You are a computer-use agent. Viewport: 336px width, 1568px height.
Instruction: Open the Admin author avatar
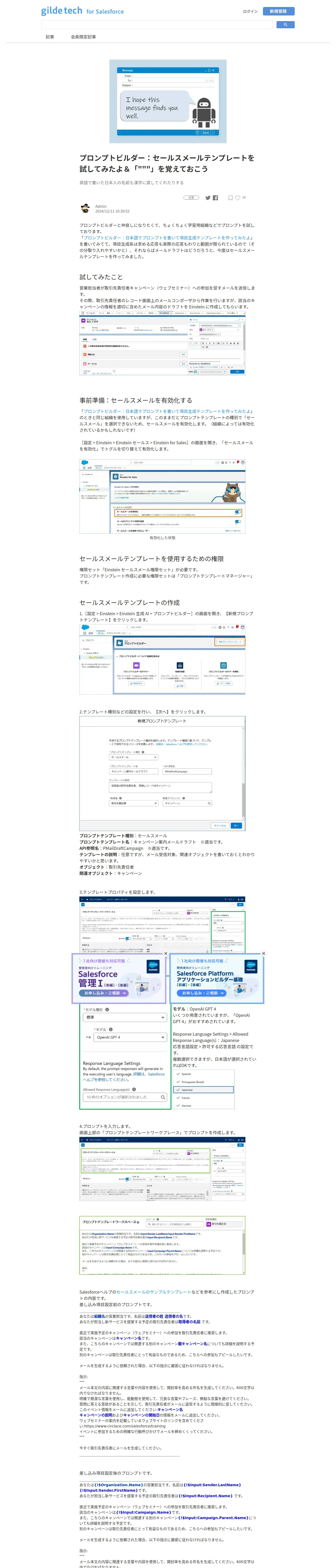pos(85,209)
